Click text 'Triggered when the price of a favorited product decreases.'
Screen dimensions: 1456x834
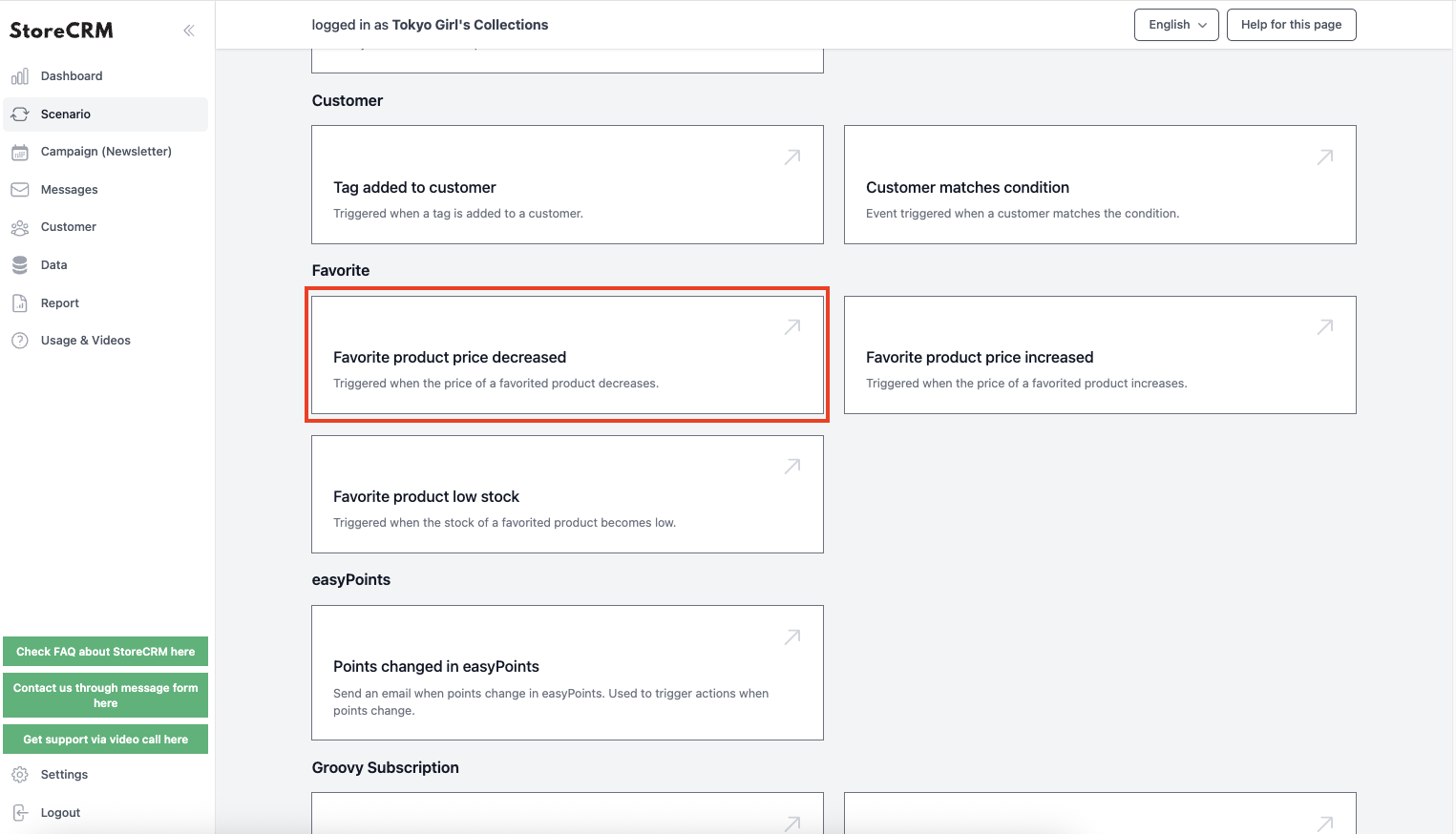coord(496,384)
